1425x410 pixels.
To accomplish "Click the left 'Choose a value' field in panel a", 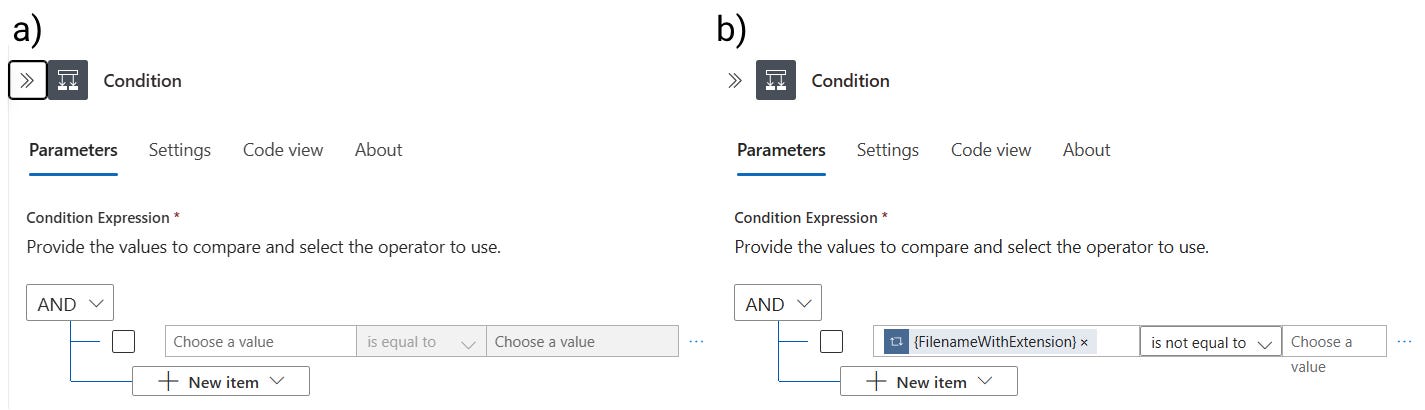I will tap(260, 342).
